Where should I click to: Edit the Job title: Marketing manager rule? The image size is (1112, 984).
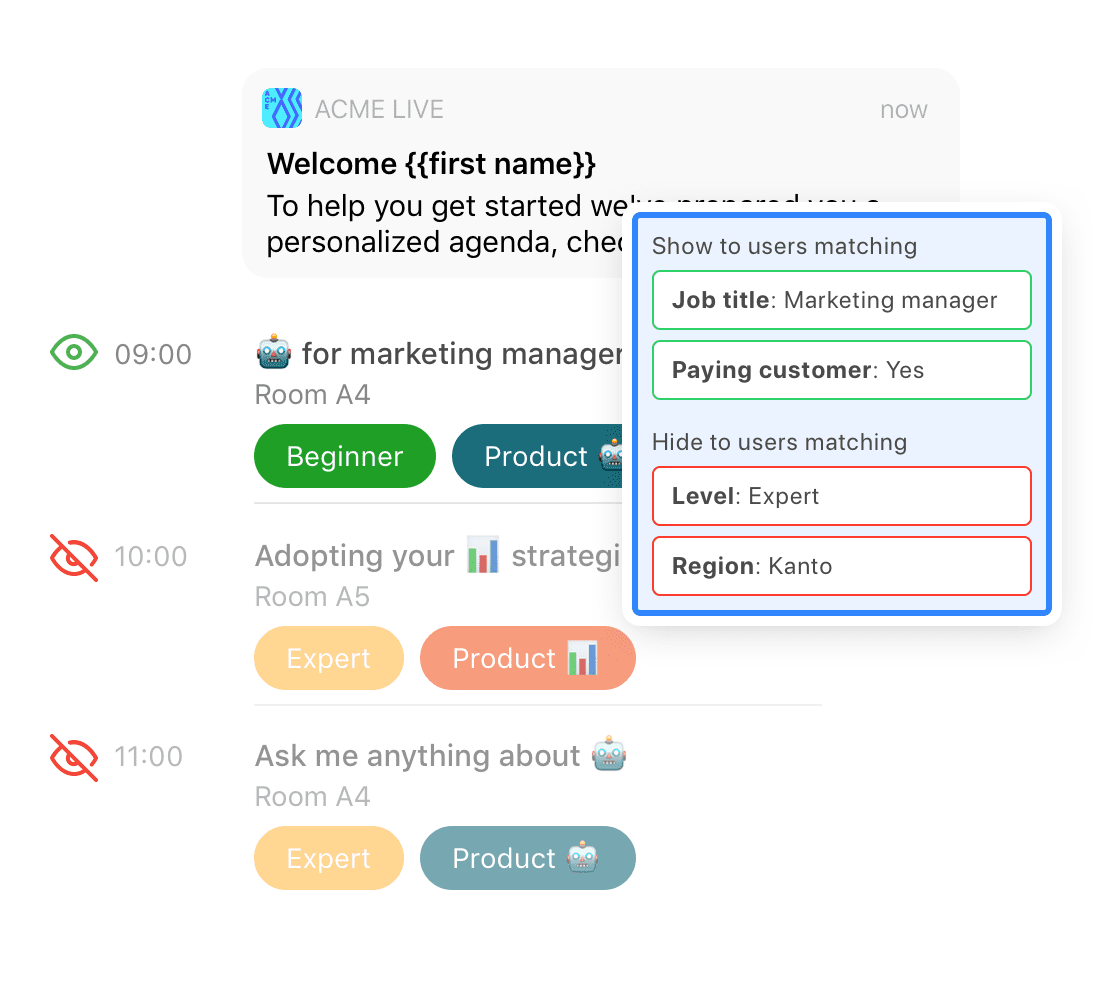(840, 300)
